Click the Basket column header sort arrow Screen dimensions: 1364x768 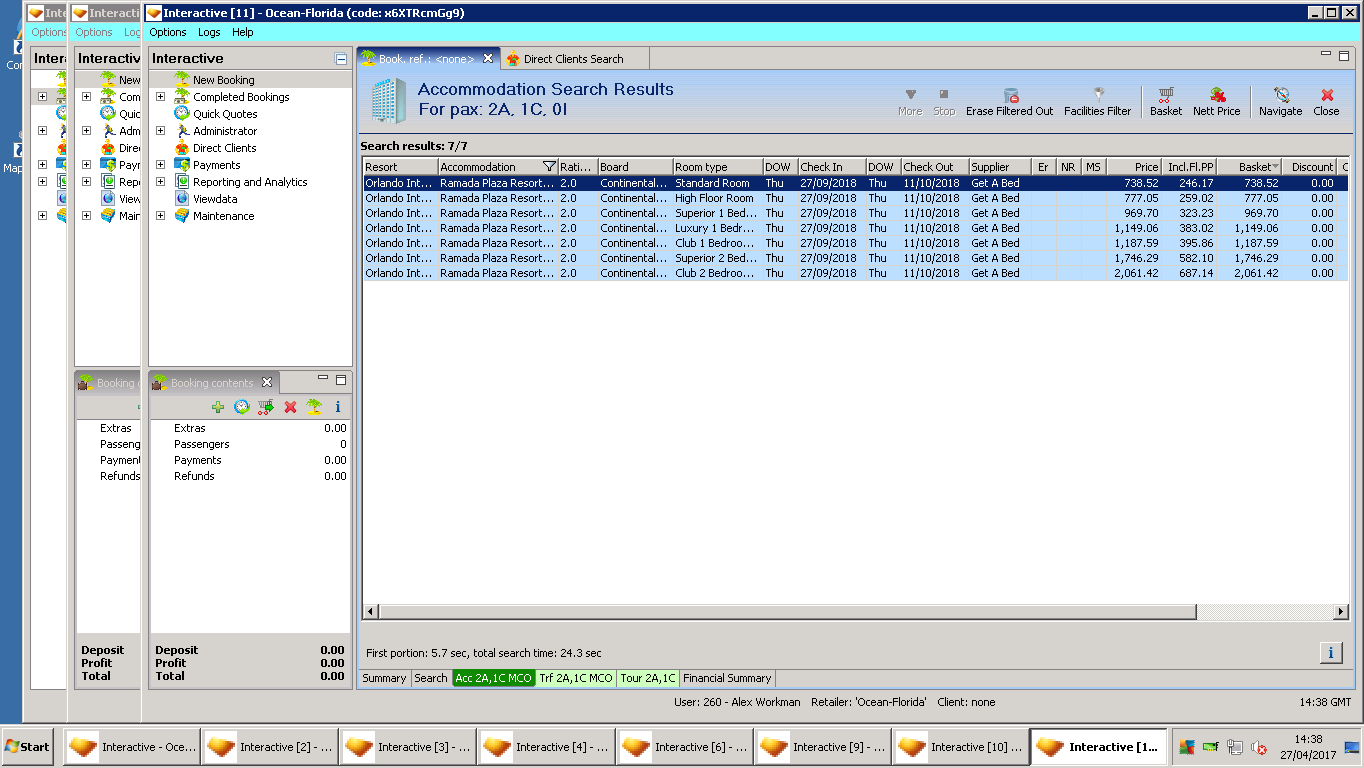1275,167
